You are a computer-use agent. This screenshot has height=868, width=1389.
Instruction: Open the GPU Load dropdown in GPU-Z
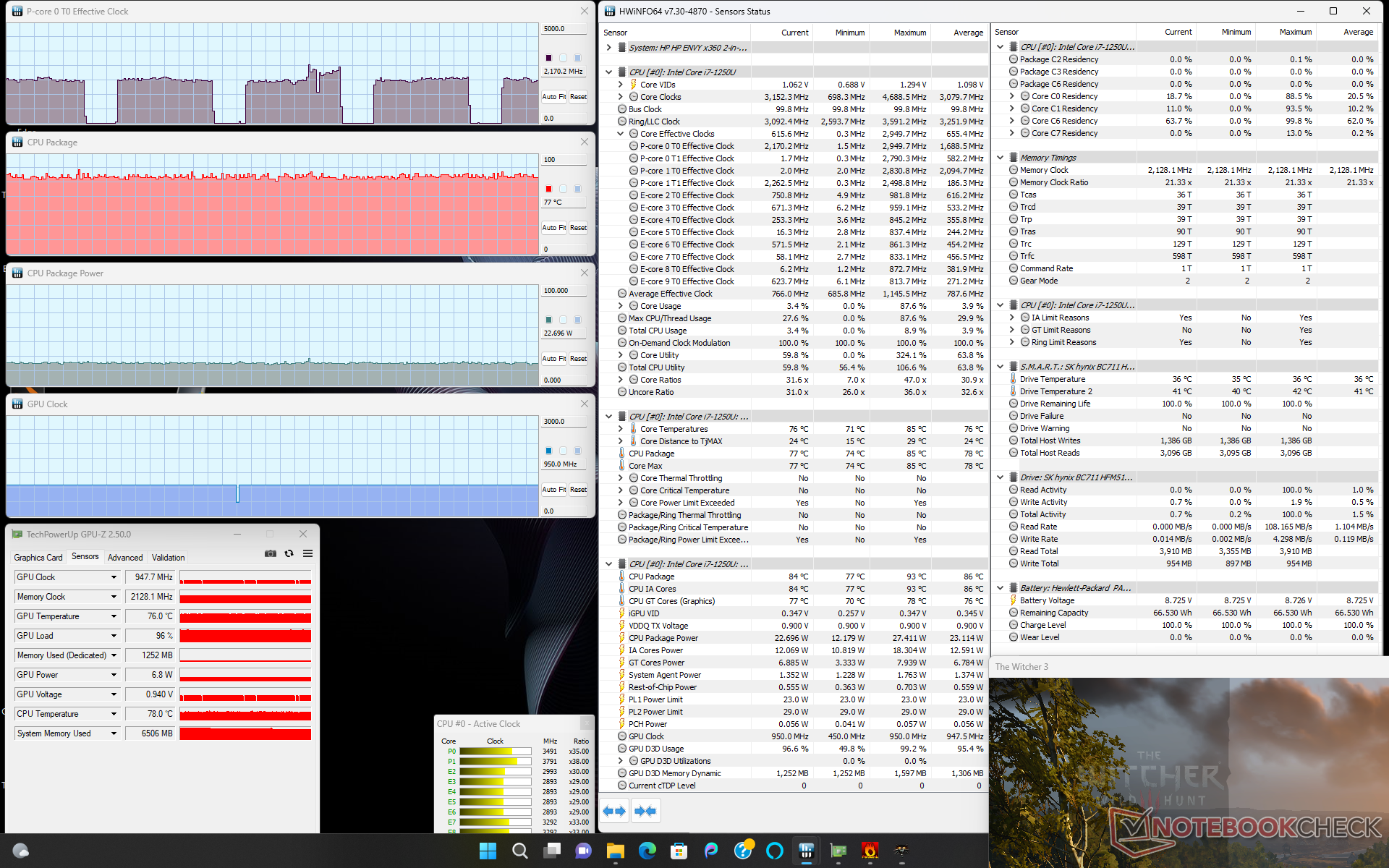click(114, 636)
